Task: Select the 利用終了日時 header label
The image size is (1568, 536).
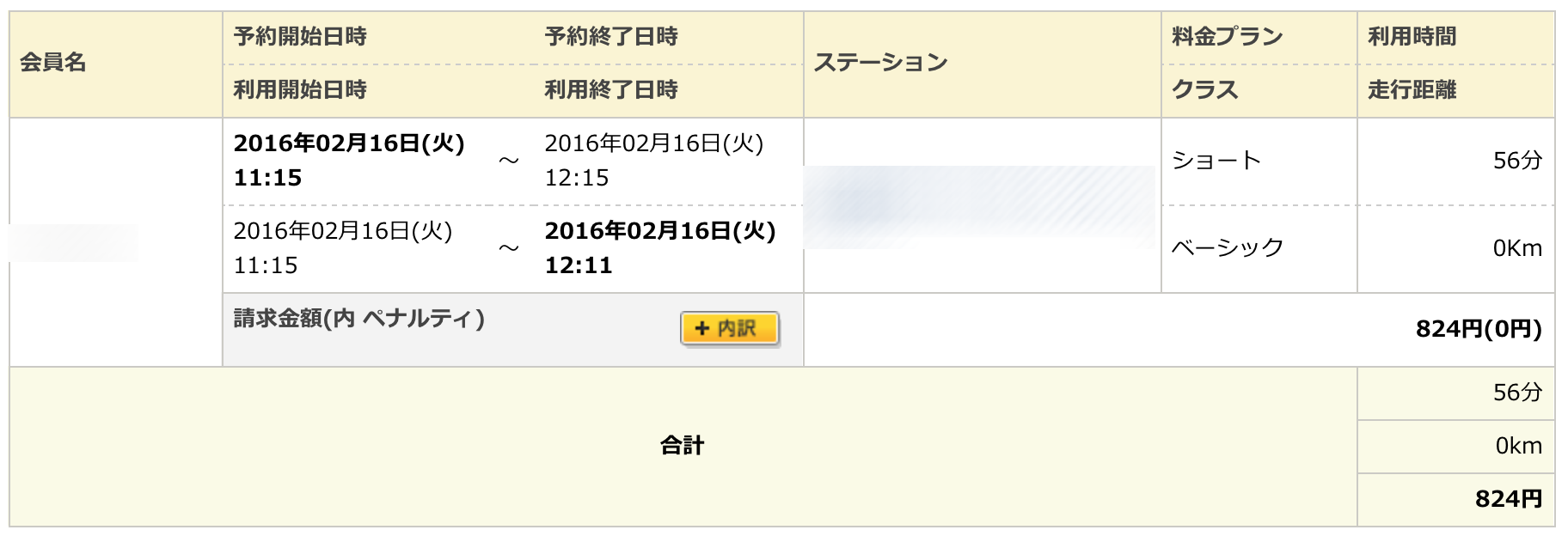Action: pos(611,89)
